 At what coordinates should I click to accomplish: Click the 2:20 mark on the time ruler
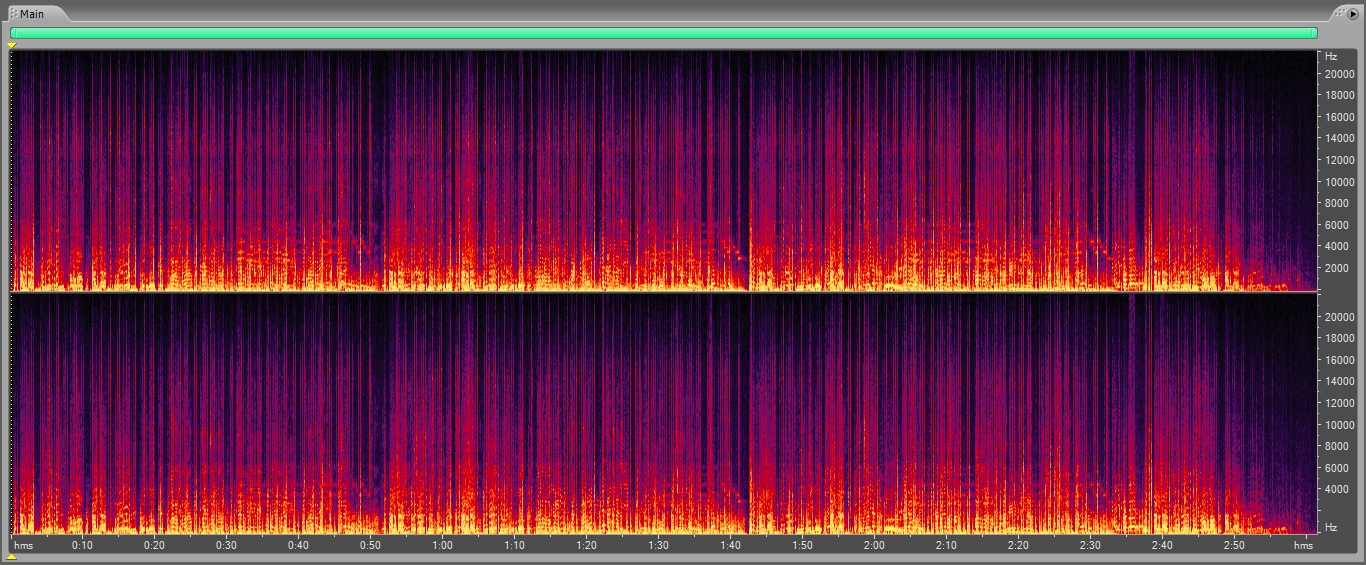point(1019,545)
